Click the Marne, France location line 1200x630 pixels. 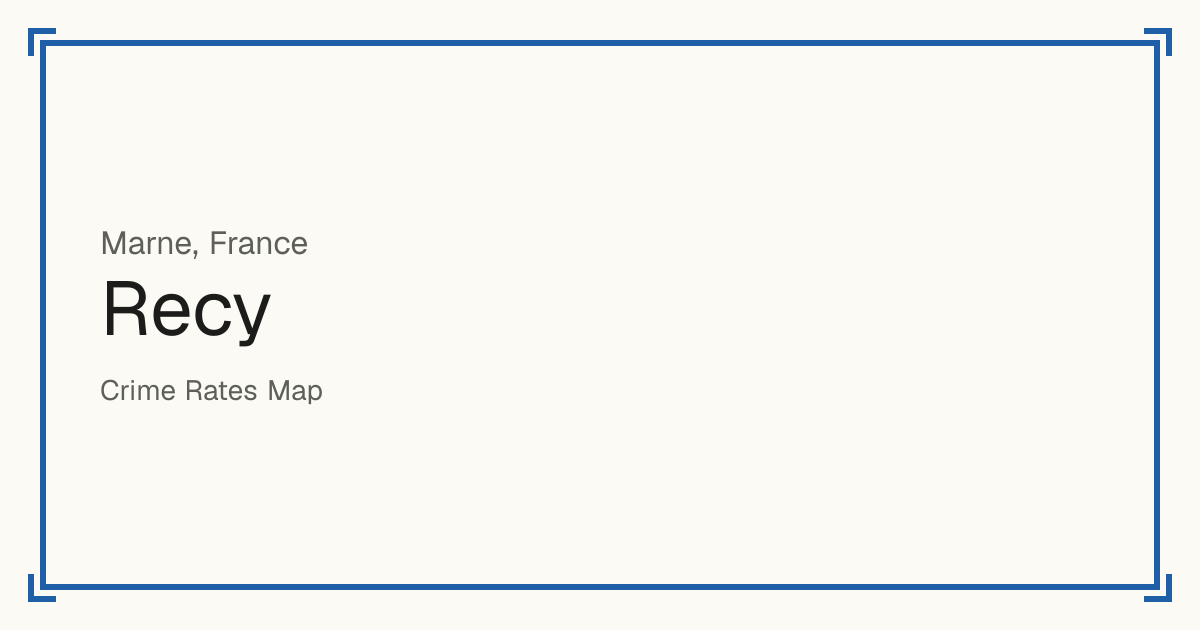[204, 243]
